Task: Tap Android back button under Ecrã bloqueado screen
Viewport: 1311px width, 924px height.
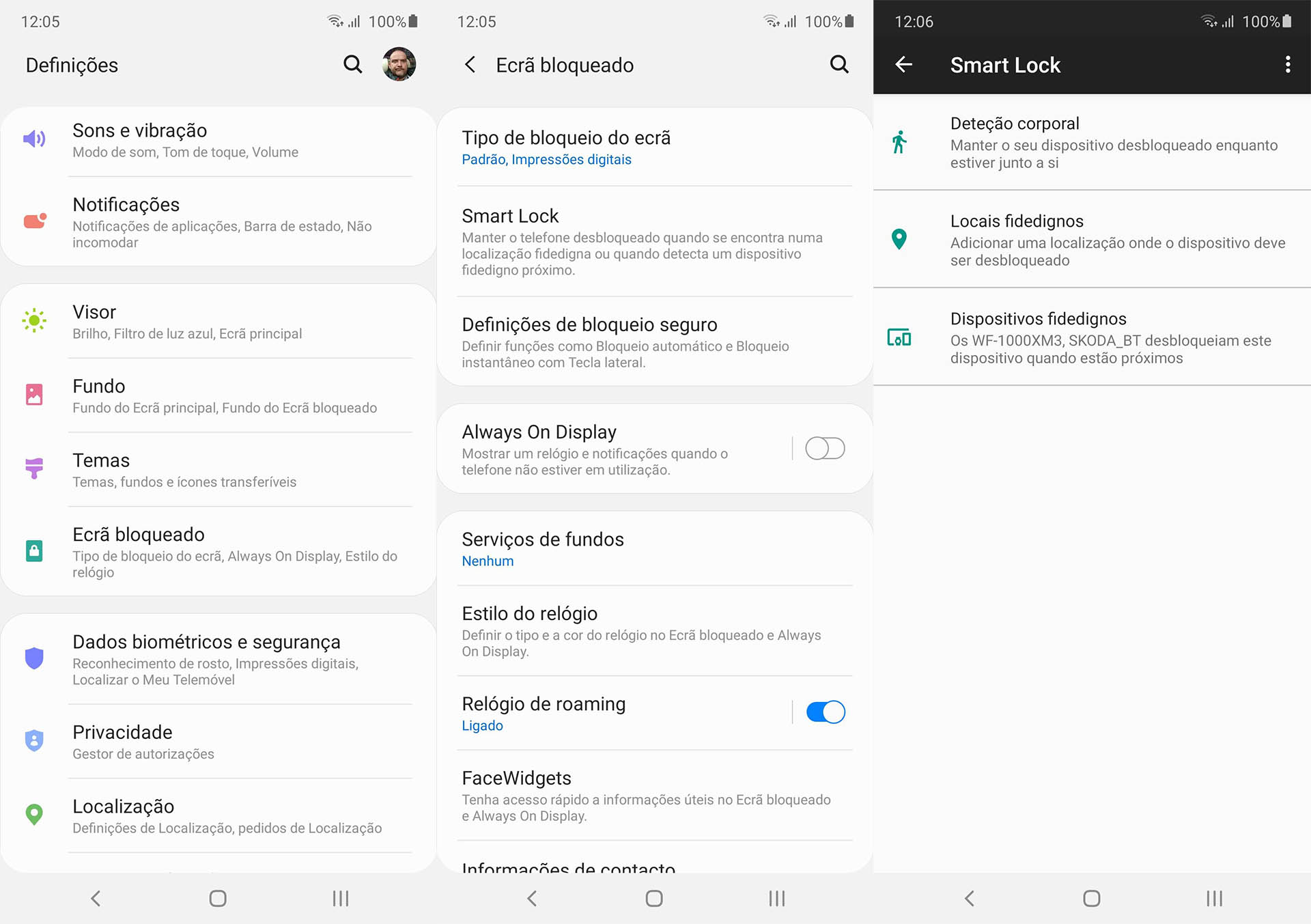Action: pos(532,898)
